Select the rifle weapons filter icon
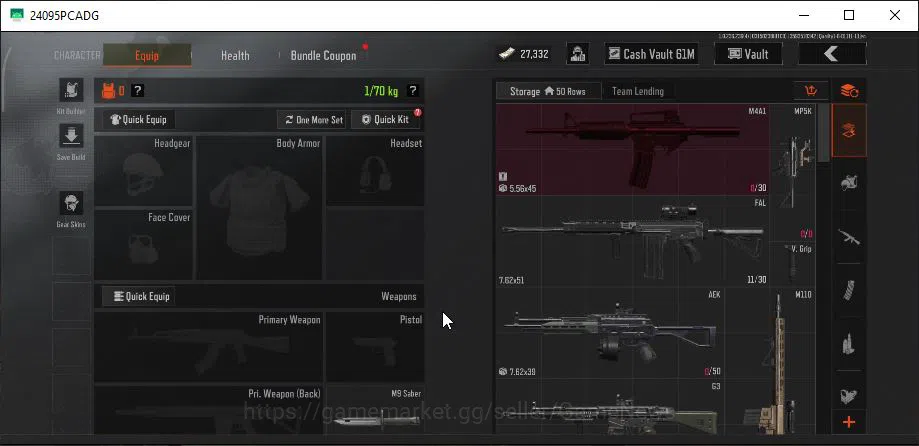919x446 pixels. [849, 237]
